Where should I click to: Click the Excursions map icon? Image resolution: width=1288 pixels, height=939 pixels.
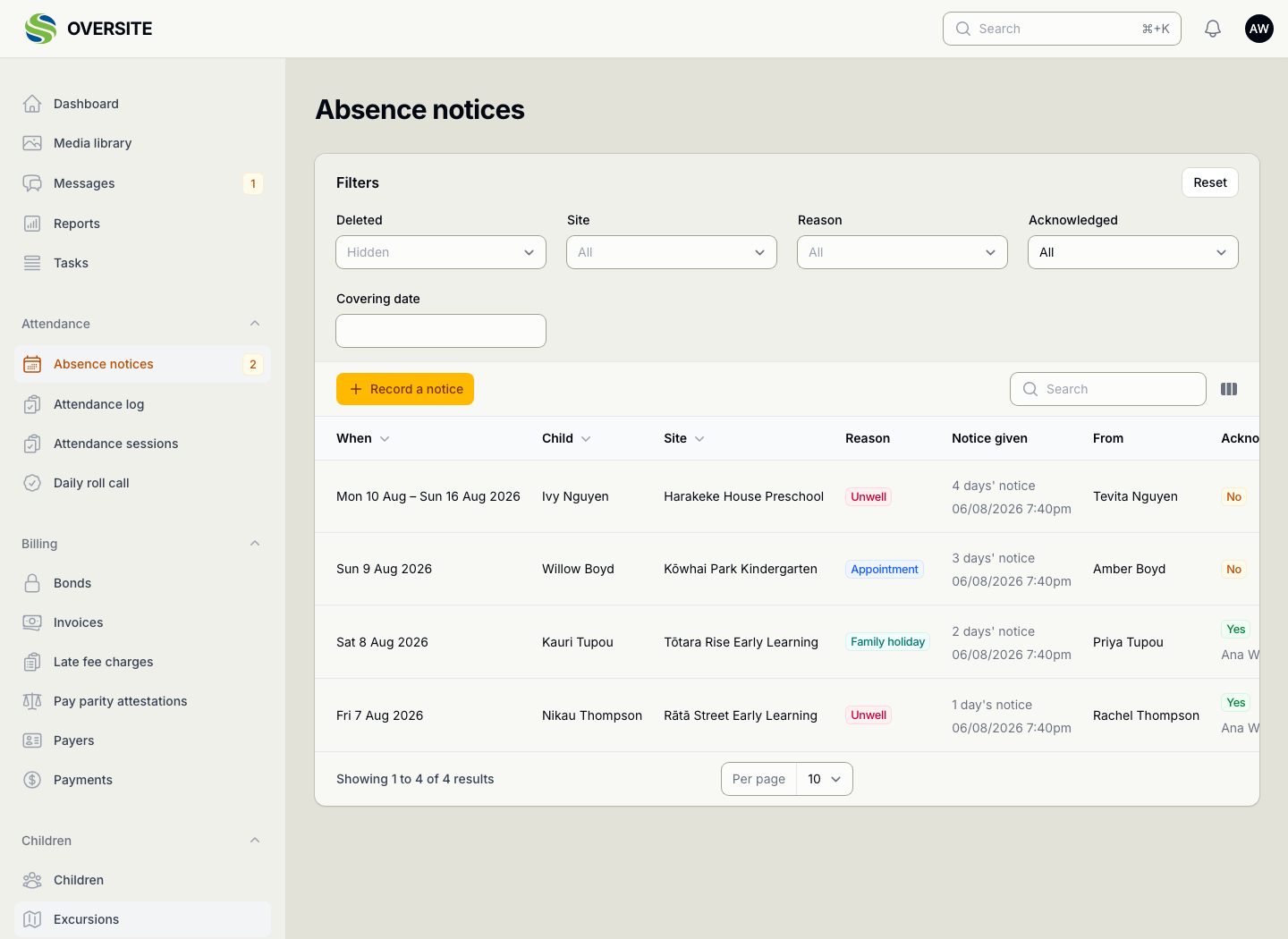[x=32, y=919]
